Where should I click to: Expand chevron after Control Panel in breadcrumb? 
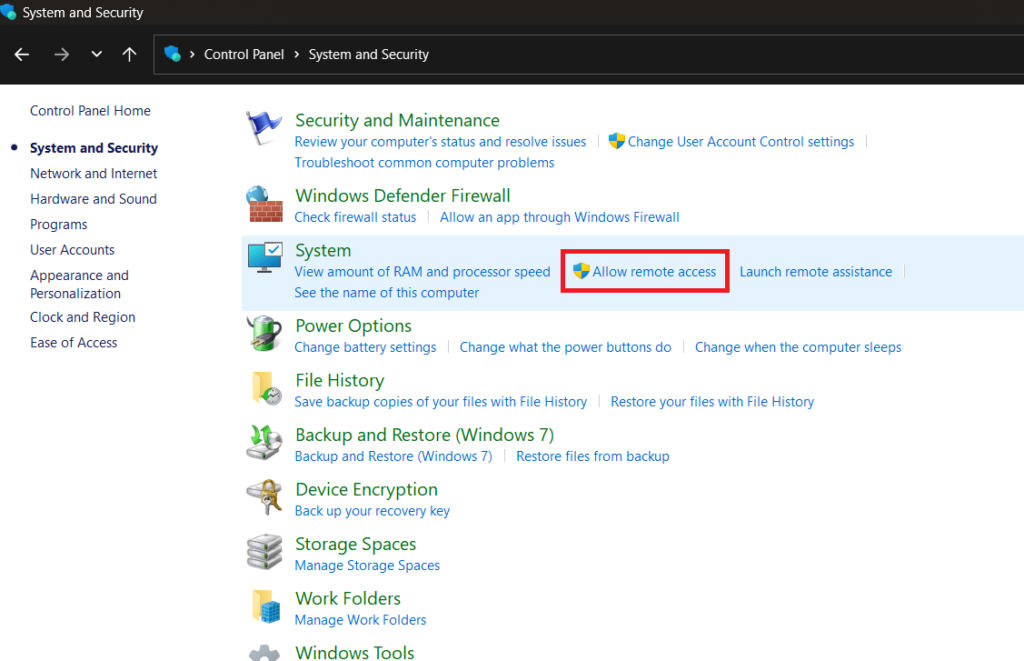coord(297,55)
